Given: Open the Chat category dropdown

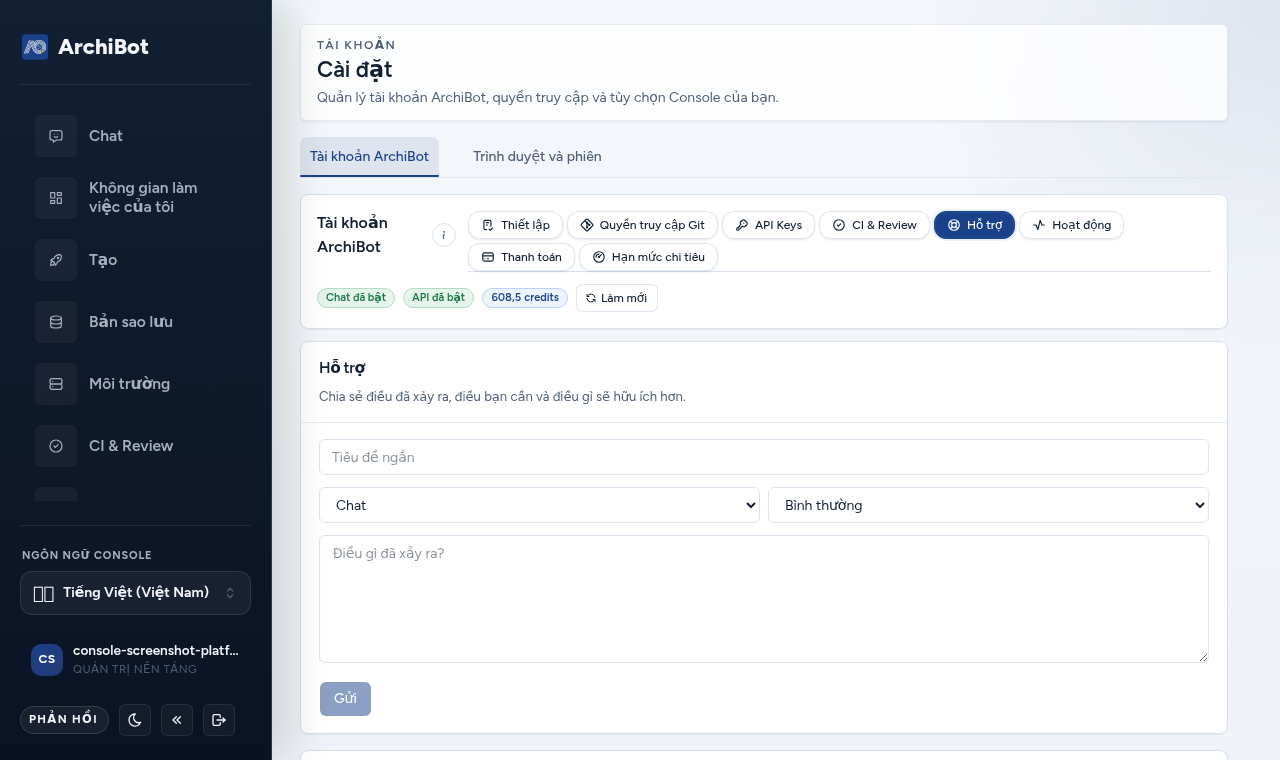Looking at the screenshot, I should (539, 505).
